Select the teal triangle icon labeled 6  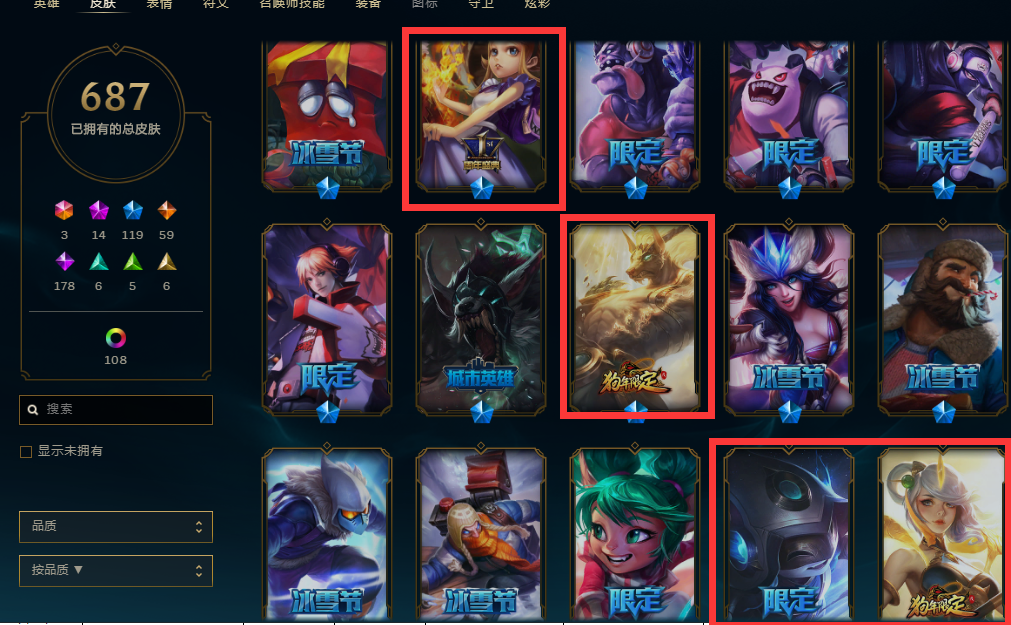pos(99,261)
